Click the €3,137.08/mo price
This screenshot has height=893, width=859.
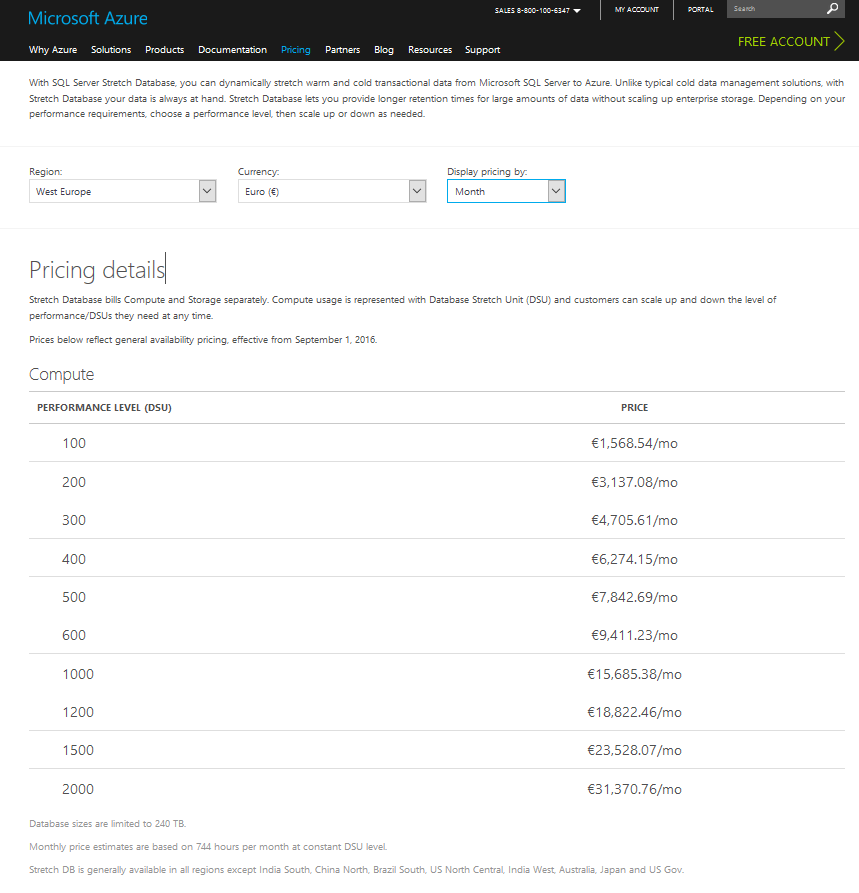(x=635, y=482)
